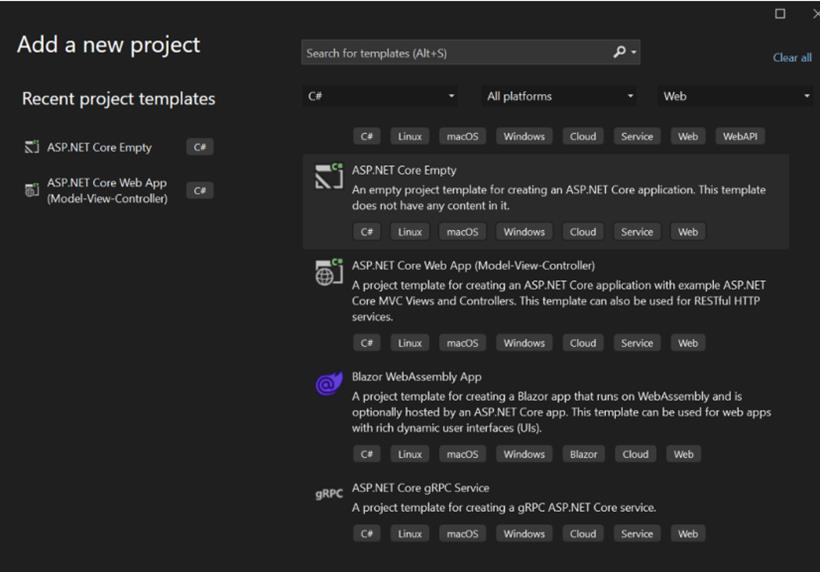
Task: Click the ASP.NET Core Empty template icon in list
Action: pyautogui.click(x=329, y=176)
